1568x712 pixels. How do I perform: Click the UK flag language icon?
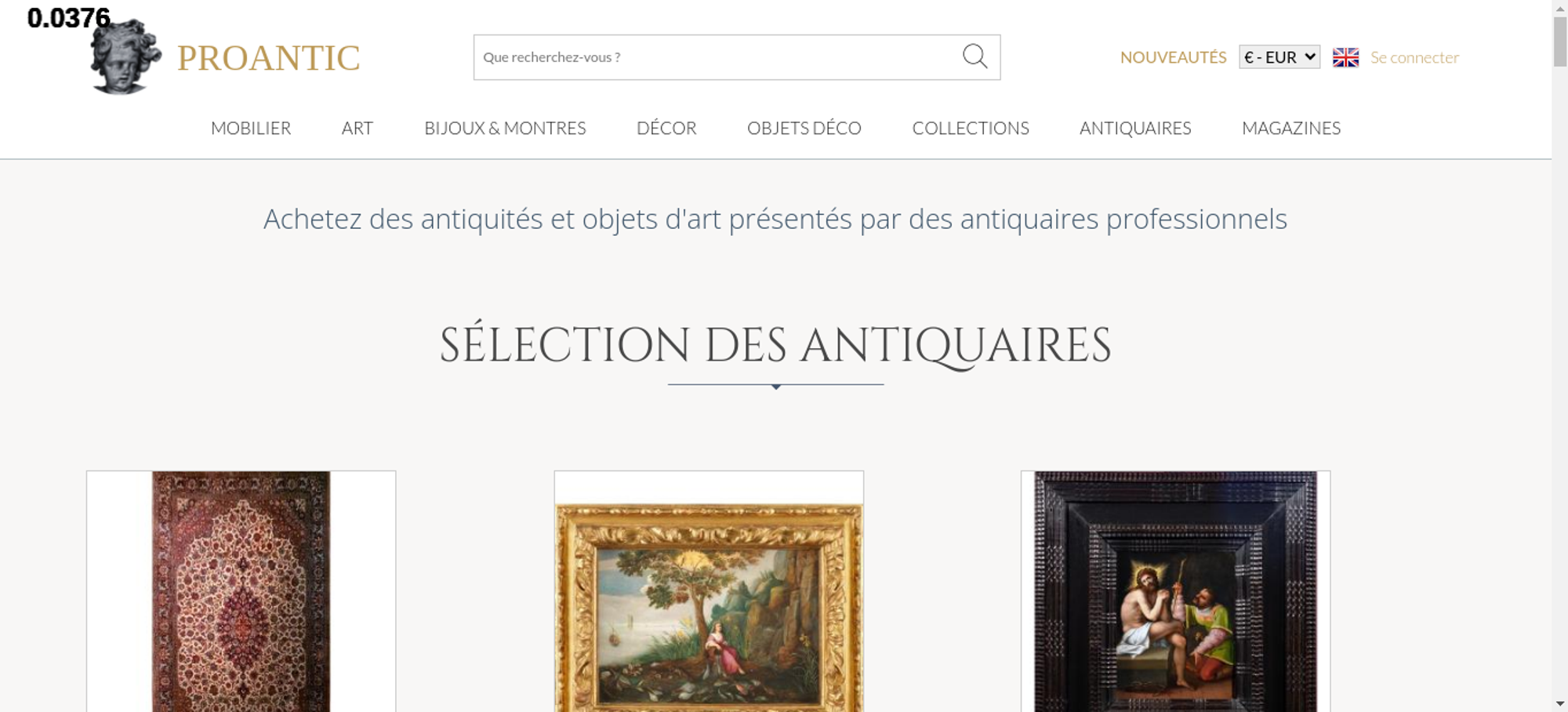pos(1345,57)
